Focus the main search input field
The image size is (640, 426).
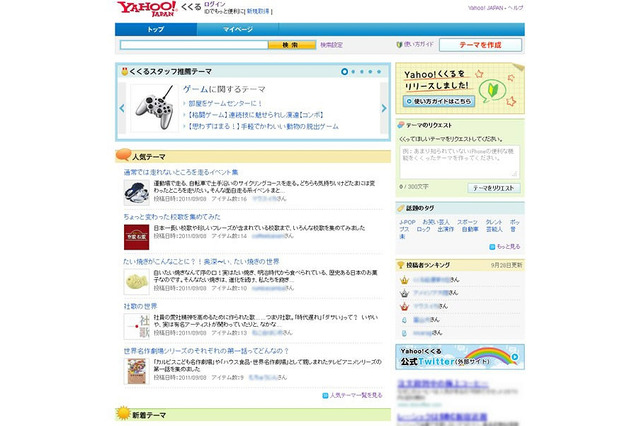pyautogui.click(x=194, y=45)
